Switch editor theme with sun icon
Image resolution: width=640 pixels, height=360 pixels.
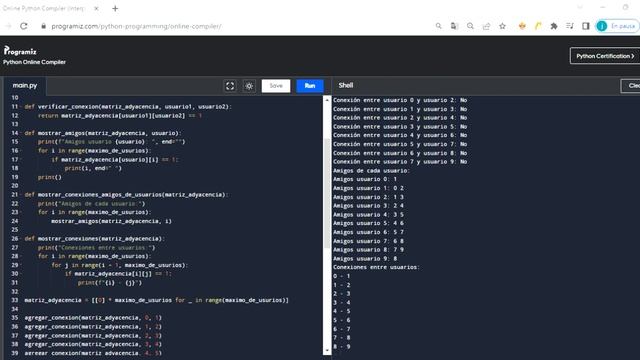[x=249, y=86]
